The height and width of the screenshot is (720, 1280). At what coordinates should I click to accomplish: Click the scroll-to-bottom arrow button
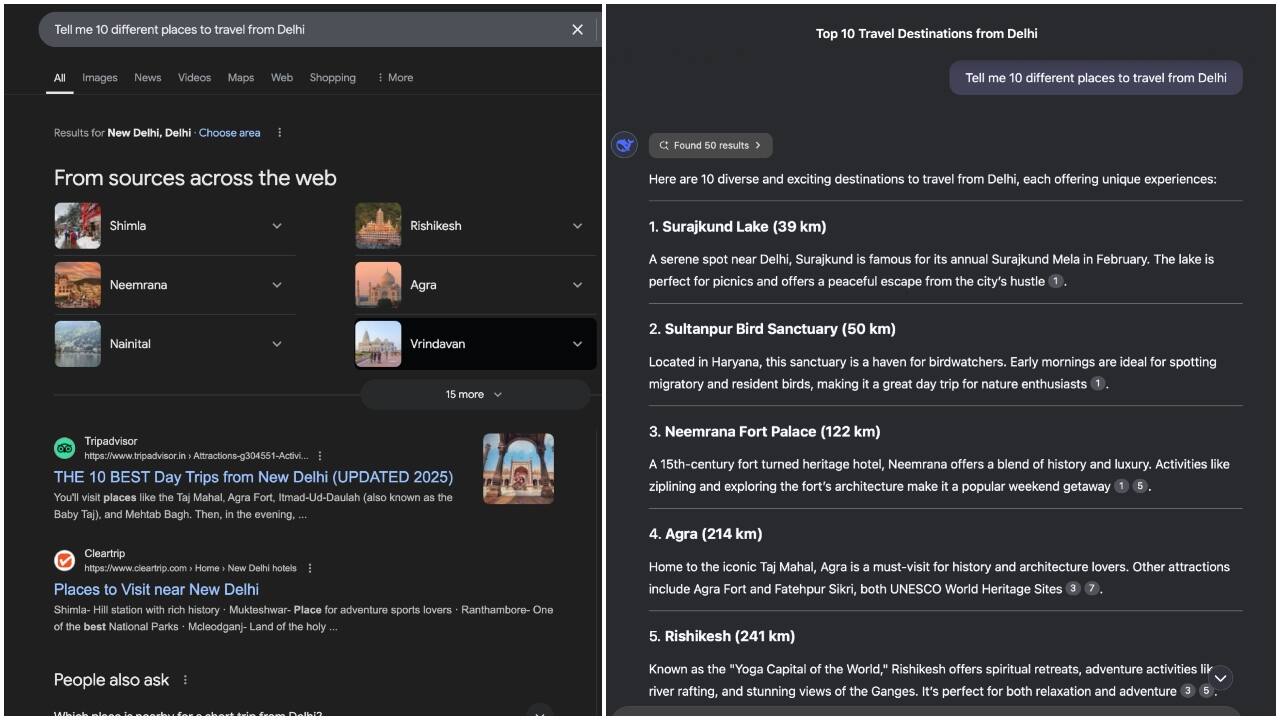tap(1220, 677)
